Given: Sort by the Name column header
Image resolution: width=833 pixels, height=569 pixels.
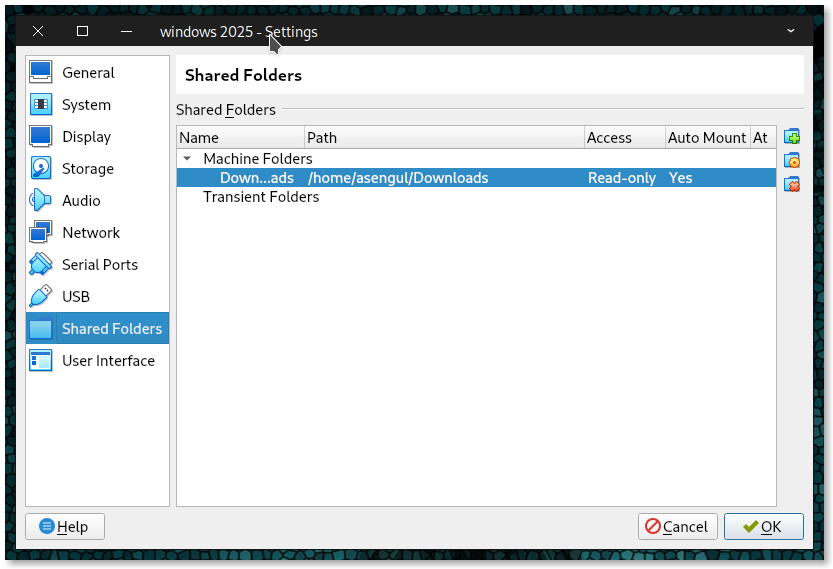Looking at the screenshot, I should tap(241, 138).
